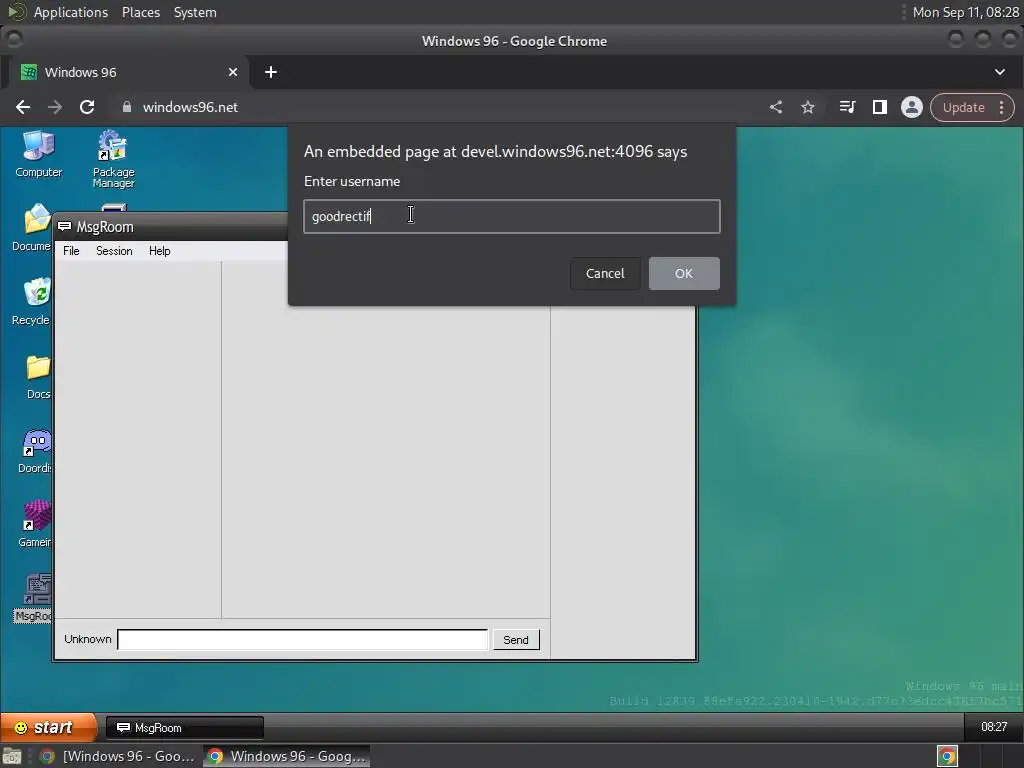Focus the Enter username text field

coord(512,216)
